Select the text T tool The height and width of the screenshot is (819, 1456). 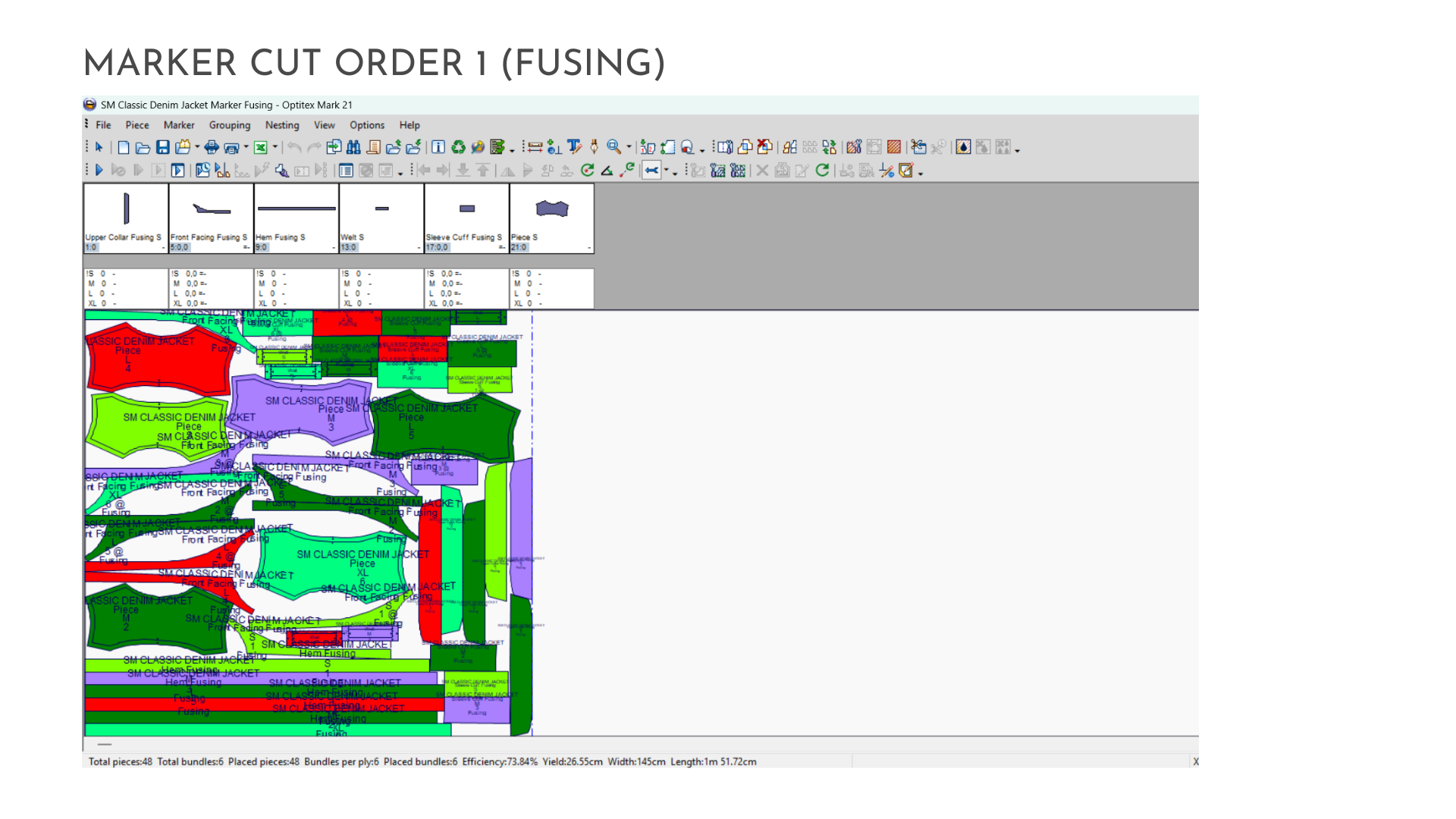[x=574, y=146]
